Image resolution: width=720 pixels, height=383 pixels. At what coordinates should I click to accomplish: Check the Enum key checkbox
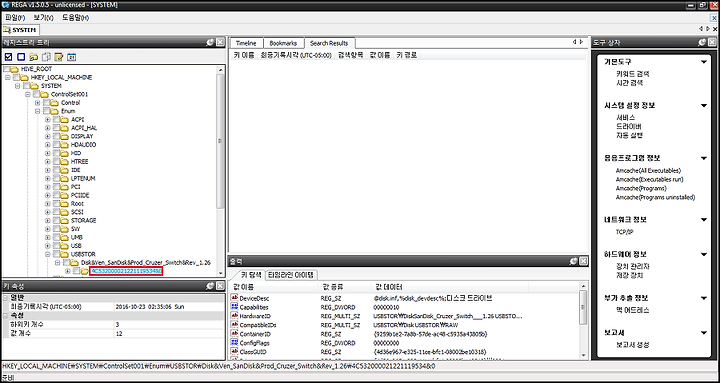(x=47, y=111)
